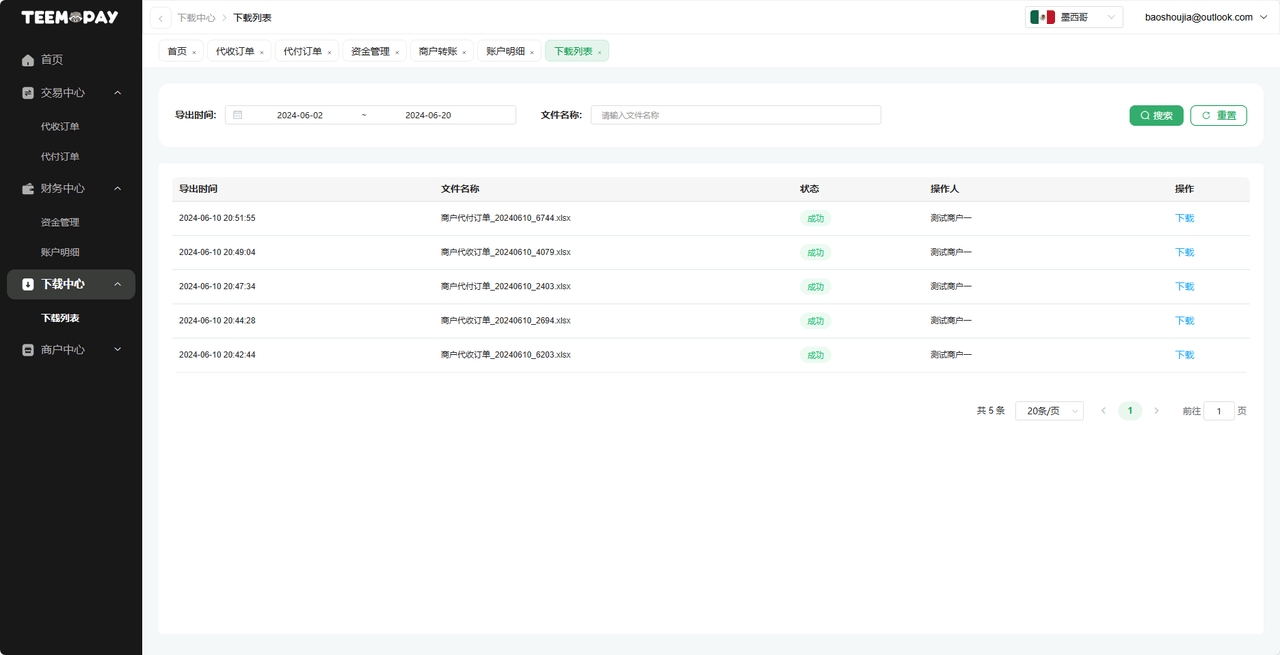This screenshot has width=1280, height=655.
Task: Close the 代付订单 tab
Action: 329,52
